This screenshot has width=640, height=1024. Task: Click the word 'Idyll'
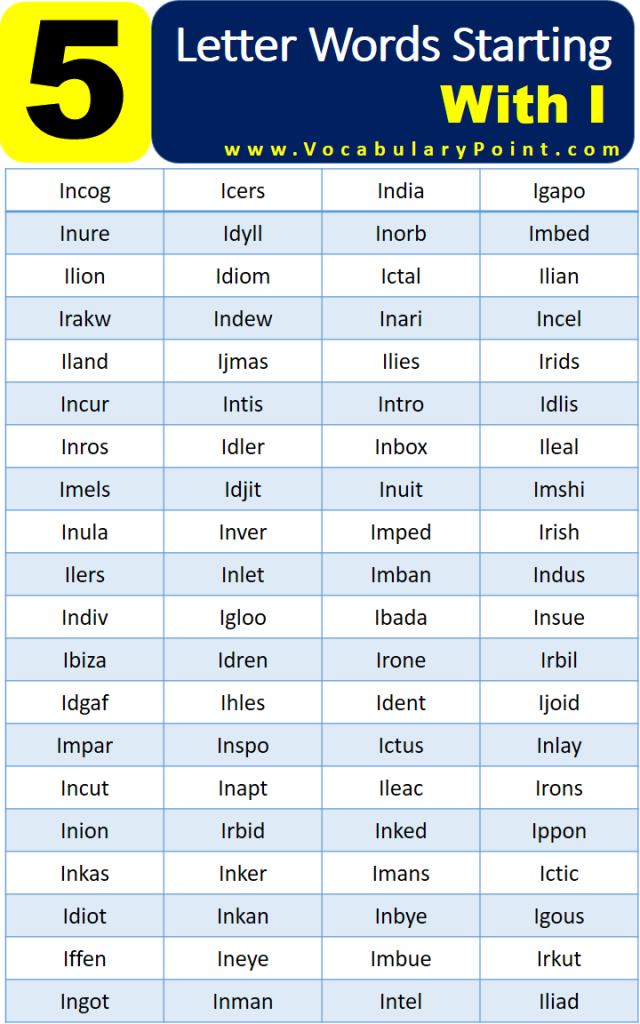point(243,234)
